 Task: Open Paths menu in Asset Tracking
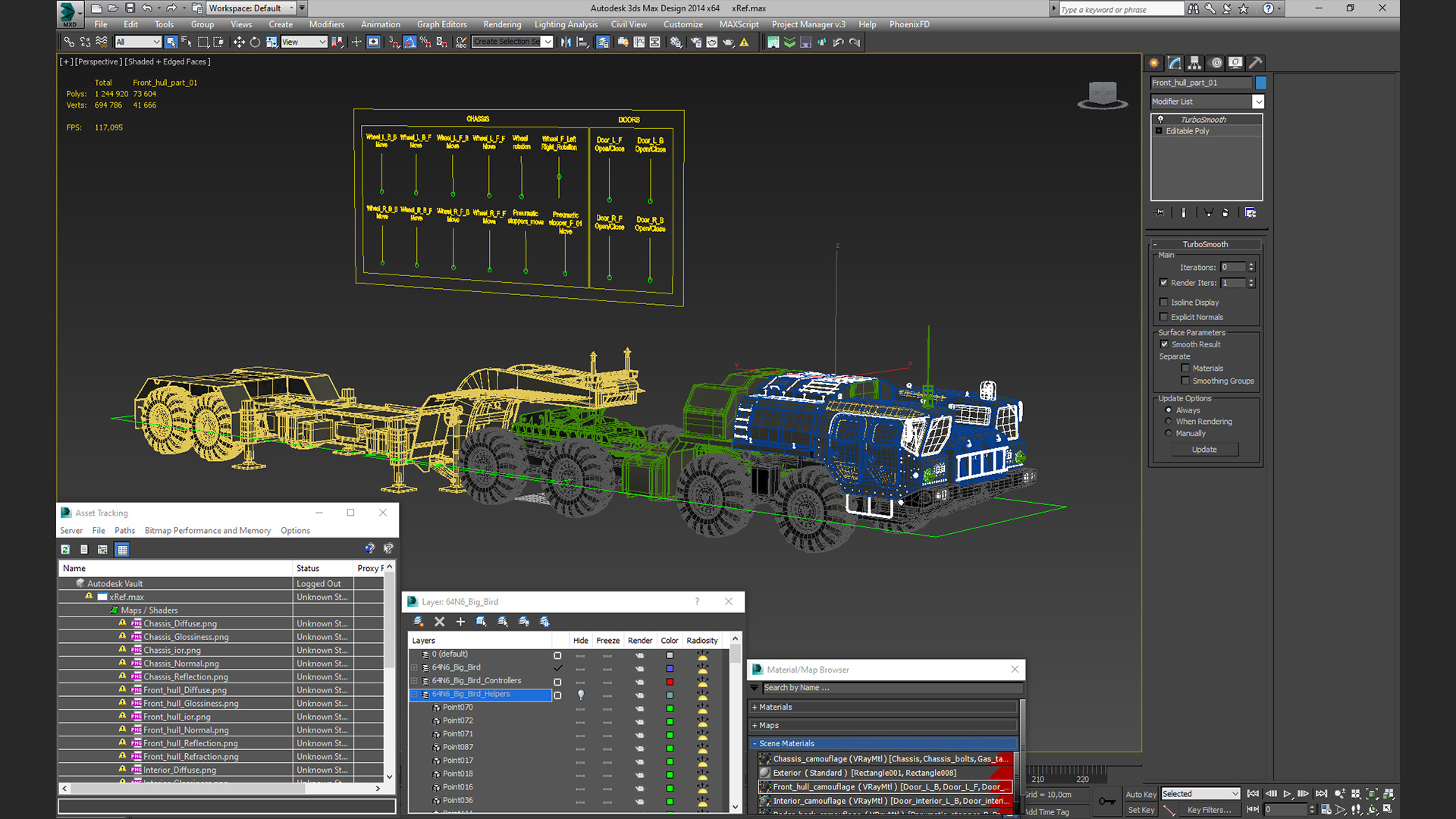coord(124,531)
